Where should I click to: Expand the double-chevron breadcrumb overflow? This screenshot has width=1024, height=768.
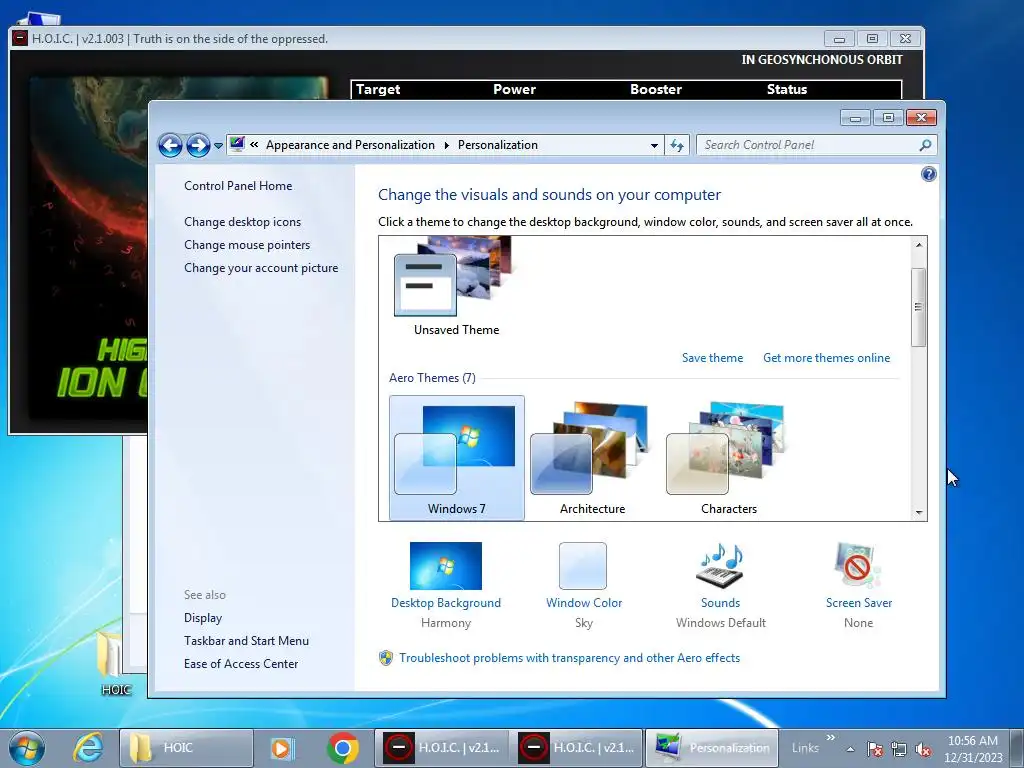point(254,145)
